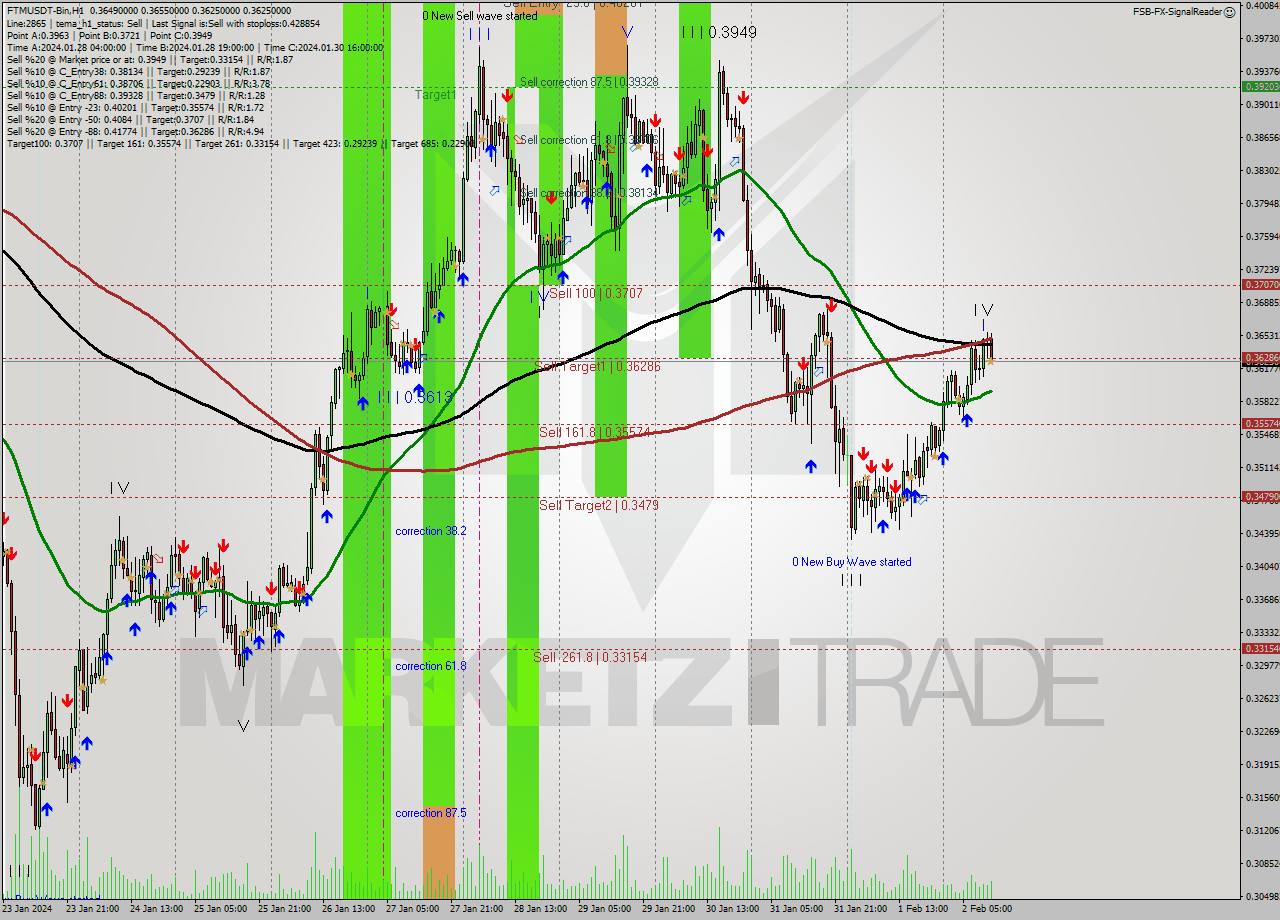Click the '24 Jan 13:00' time axis label
1280x920 pixels.
pos(156,909)
